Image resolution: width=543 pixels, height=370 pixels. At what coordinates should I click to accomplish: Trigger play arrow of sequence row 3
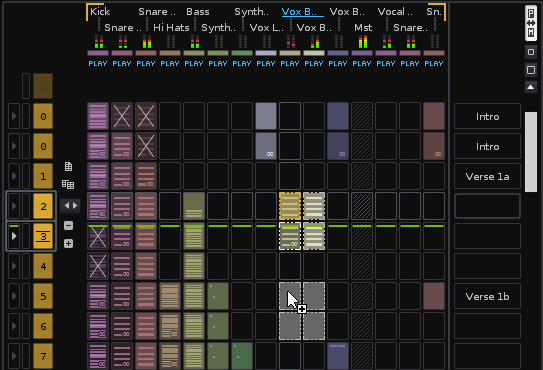[x=14, y=236]
